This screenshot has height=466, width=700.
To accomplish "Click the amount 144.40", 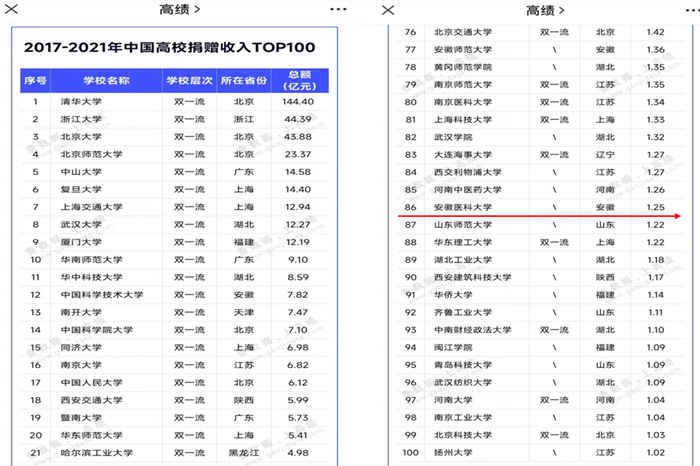I will click(298, 102).
